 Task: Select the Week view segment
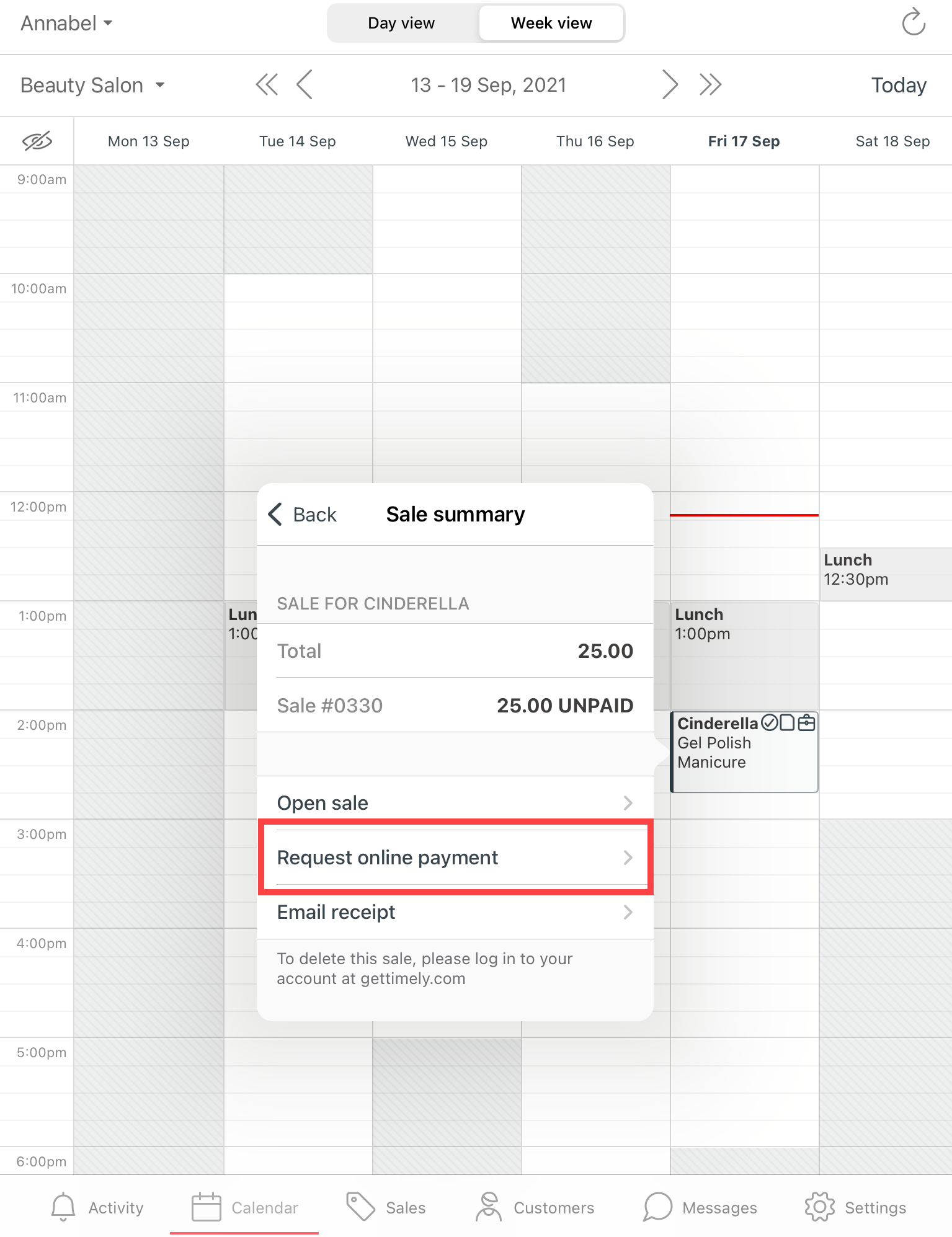point(551,24)
